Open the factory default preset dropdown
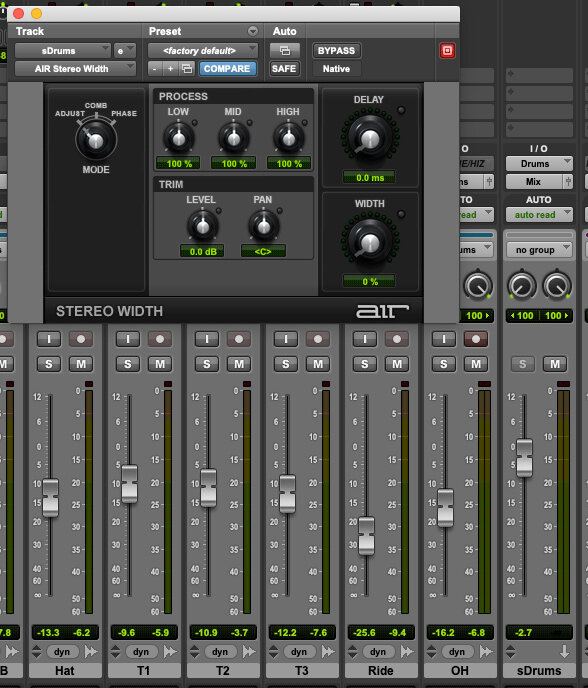Screen dimensions: 588x688 click(203, 51)
